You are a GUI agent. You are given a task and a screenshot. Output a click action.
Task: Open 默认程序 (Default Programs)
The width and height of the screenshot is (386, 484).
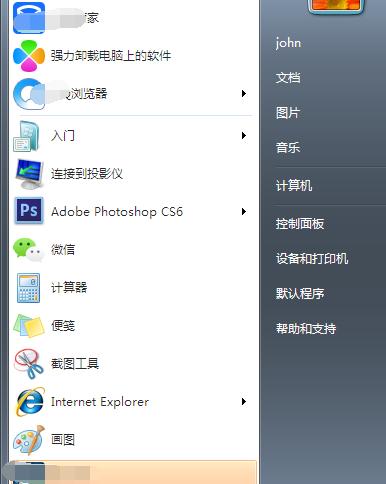coord(300,294)
